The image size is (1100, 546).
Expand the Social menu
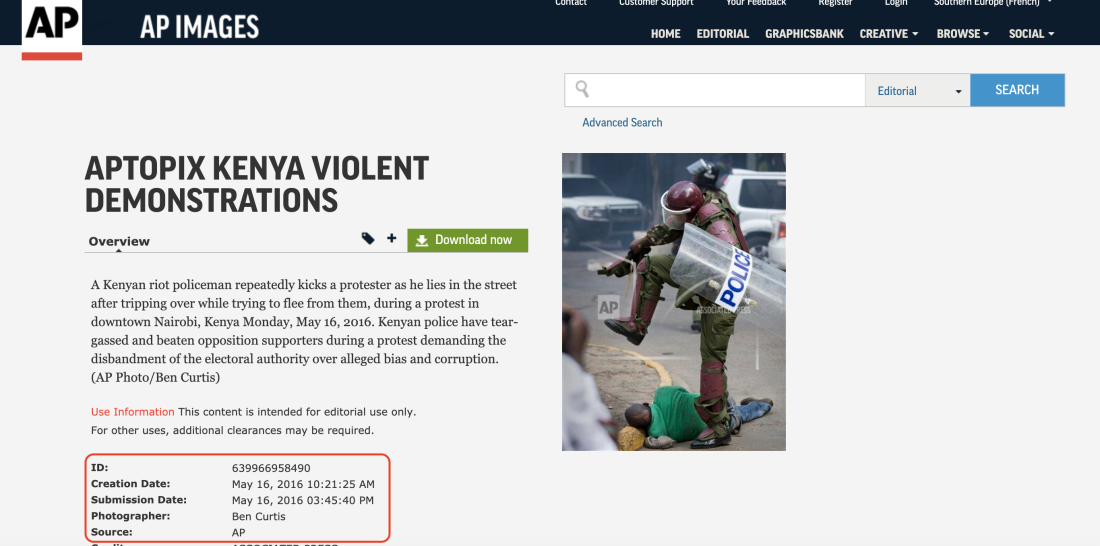(x=1031, y=34)
